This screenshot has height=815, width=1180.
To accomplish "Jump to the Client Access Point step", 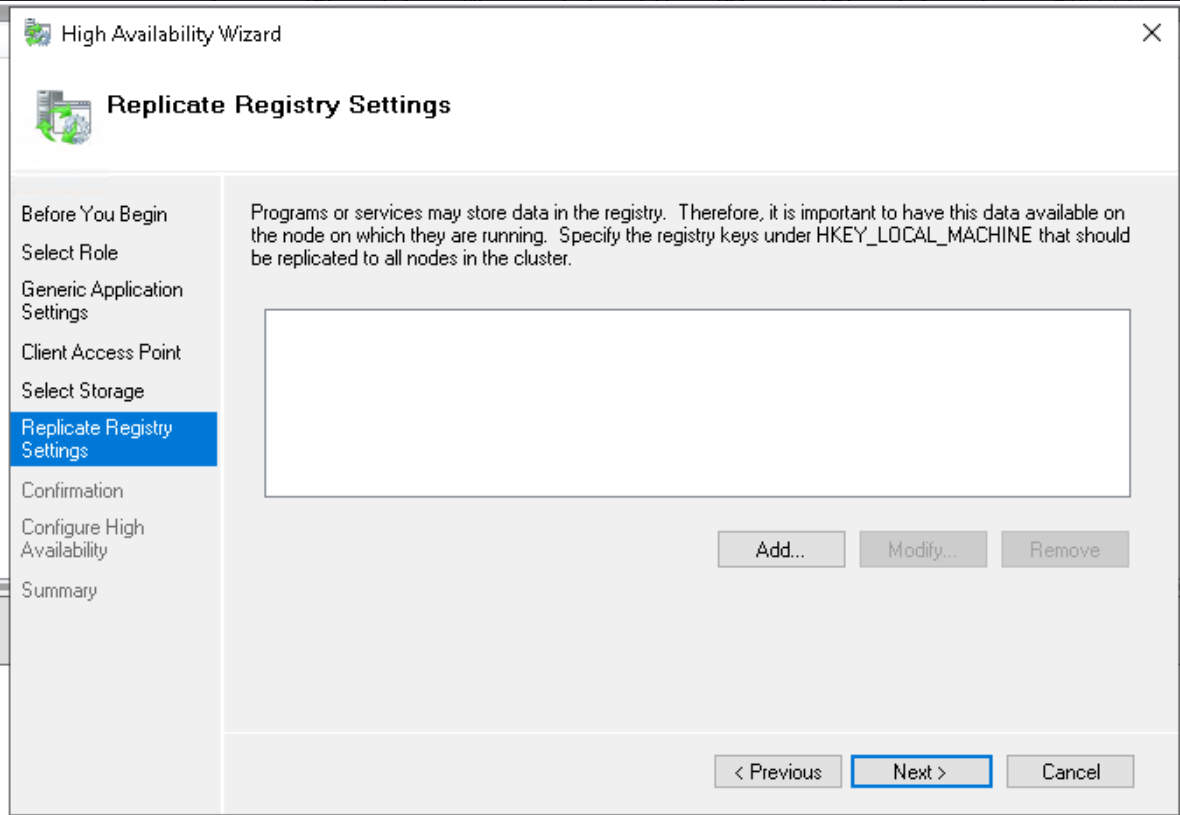I will tap(101, 352).
